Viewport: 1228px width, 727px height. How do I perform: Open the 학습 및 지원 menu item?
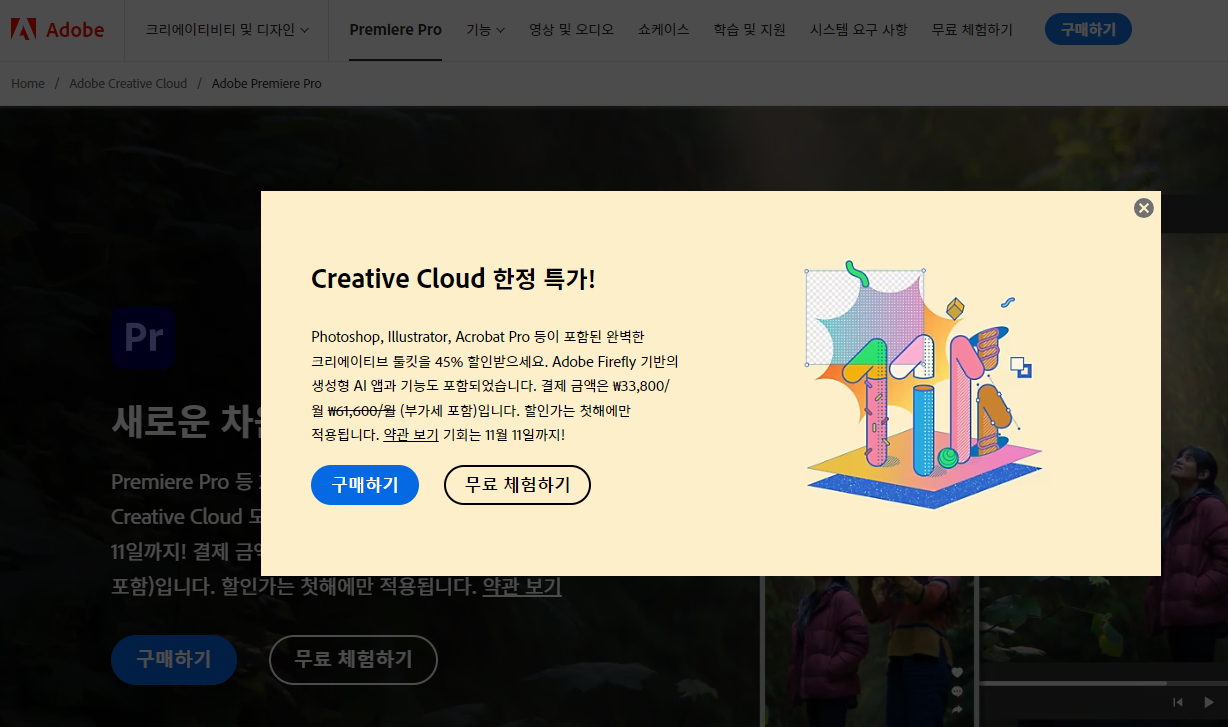point(749,30)
